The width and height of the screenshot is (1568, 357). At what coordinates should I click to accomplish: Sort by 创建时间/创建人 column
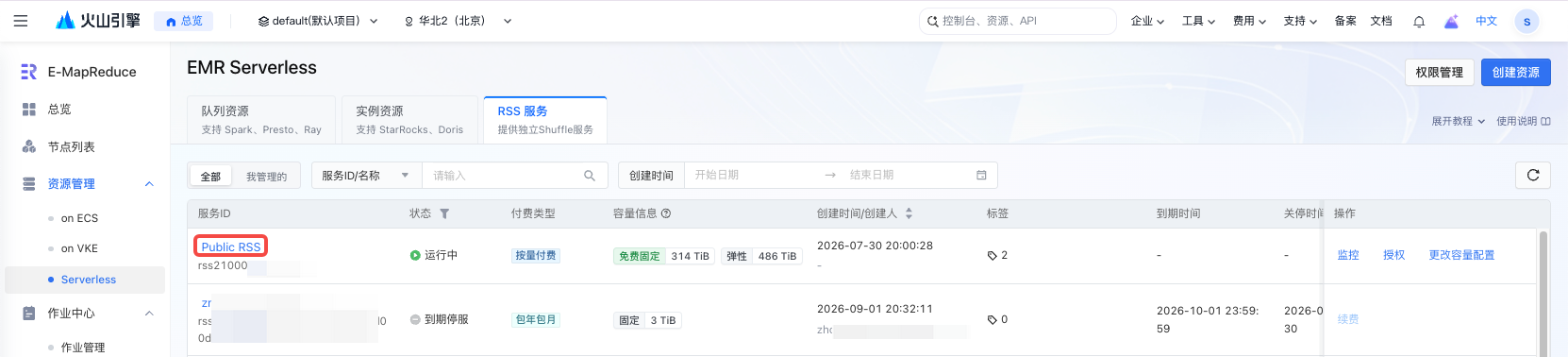[909, 213]
